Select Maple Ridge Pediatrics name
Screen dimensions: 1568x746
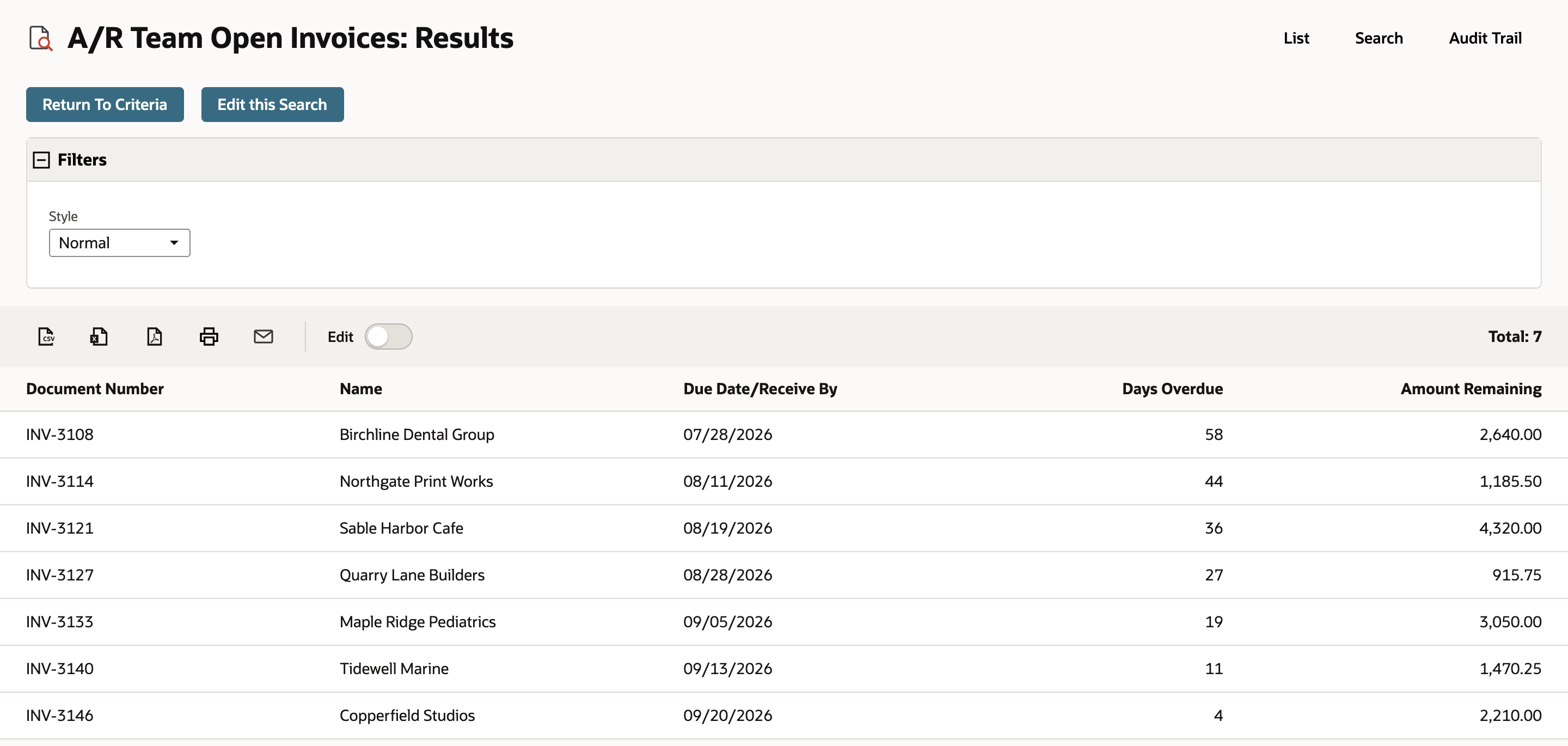coord(418,622)
